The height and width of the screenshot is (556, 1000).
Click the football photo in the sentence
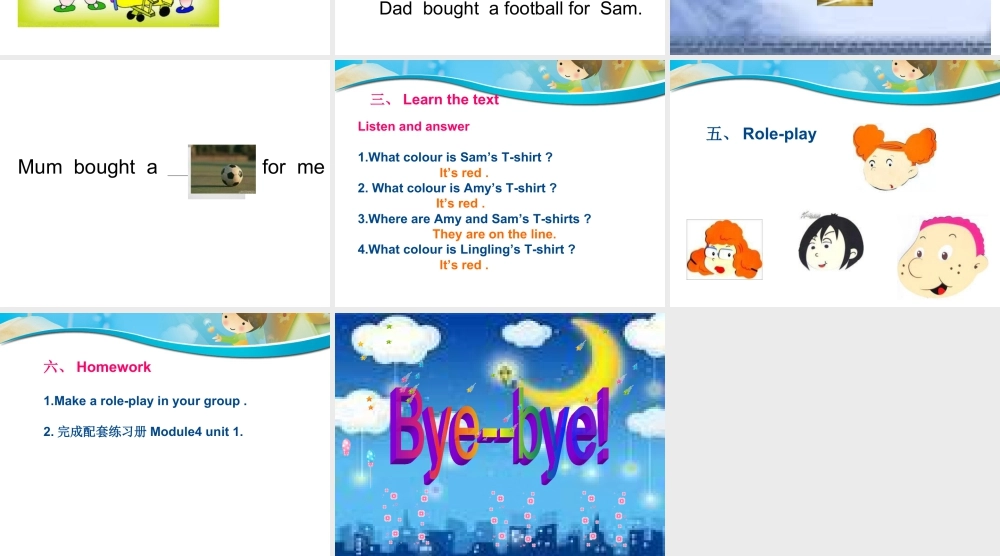pos(223,170)
